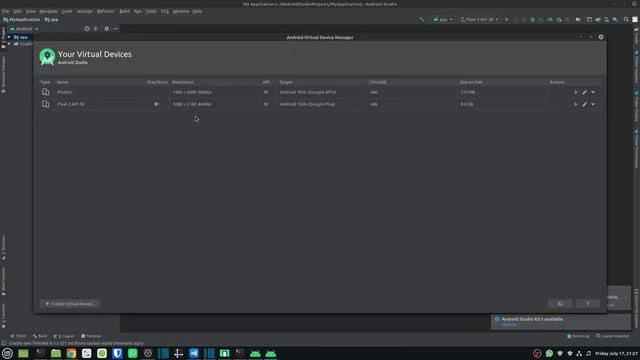
Task: Open the VCS menu
Action: pos(164,11)
